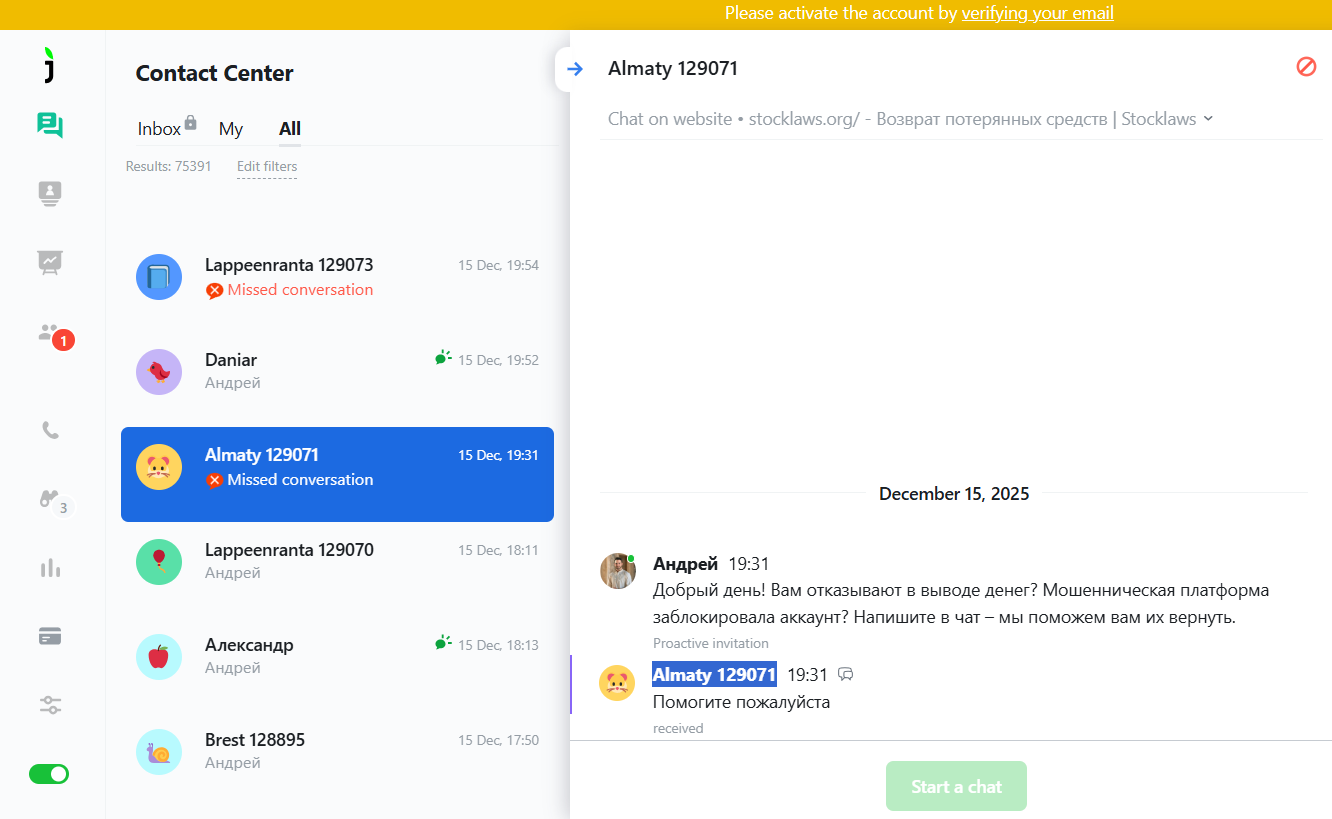1332x819 pixels.
Task: Click the snail avatar of Brest 128895
Action: [159, 752]
